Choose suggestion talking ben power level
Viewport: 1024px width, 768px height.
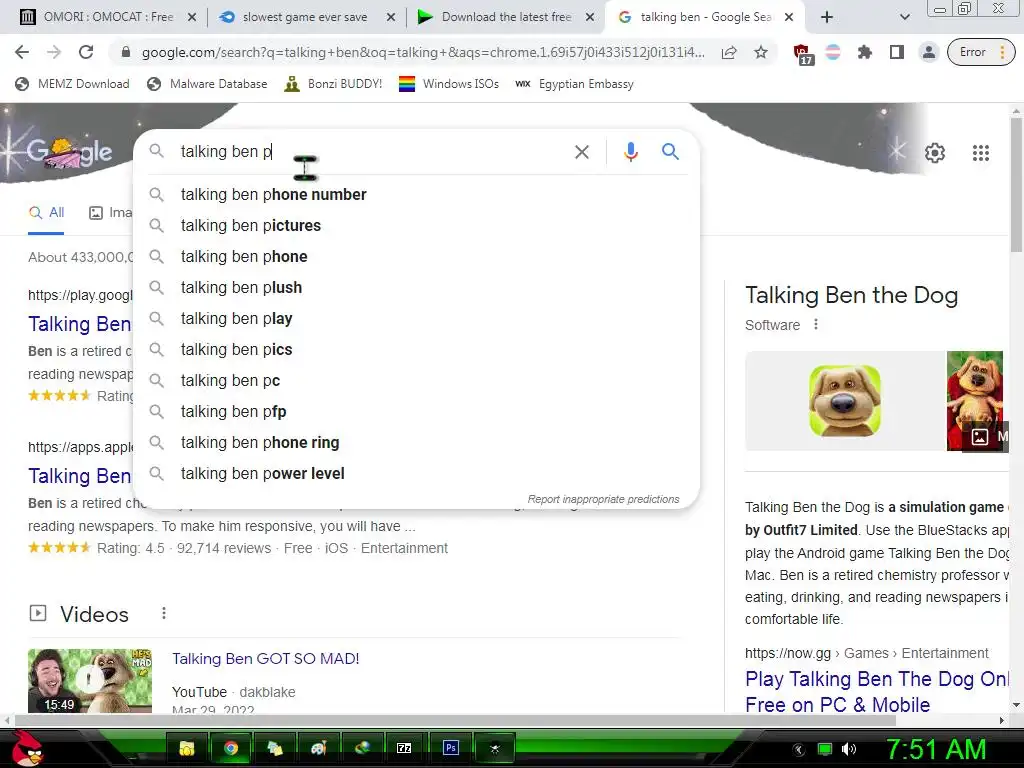(x=416, y=473)
